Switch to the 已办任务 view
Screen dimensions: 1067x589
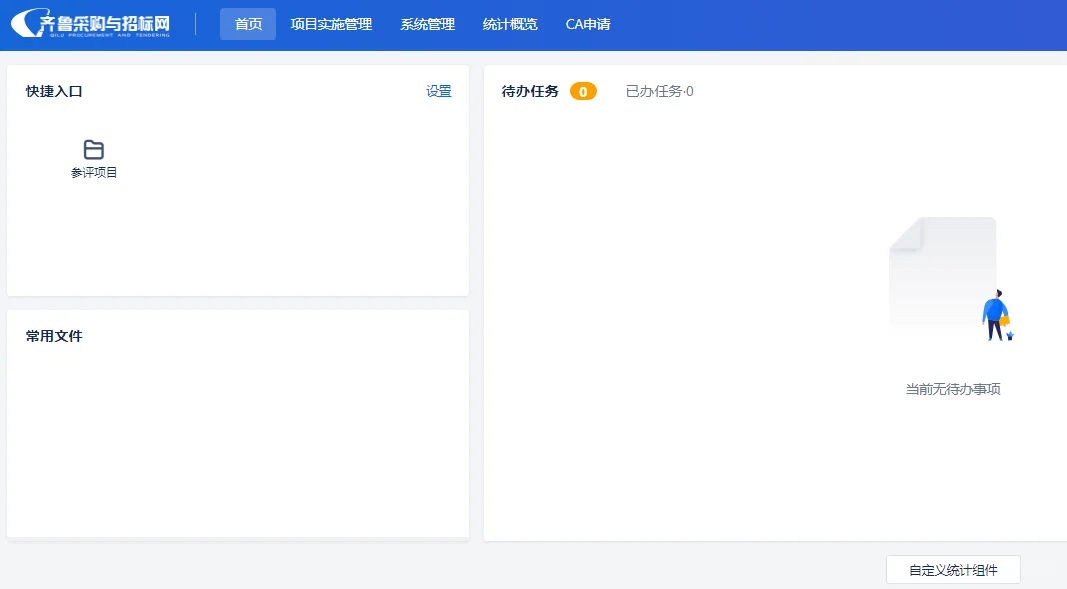(658, 90)
